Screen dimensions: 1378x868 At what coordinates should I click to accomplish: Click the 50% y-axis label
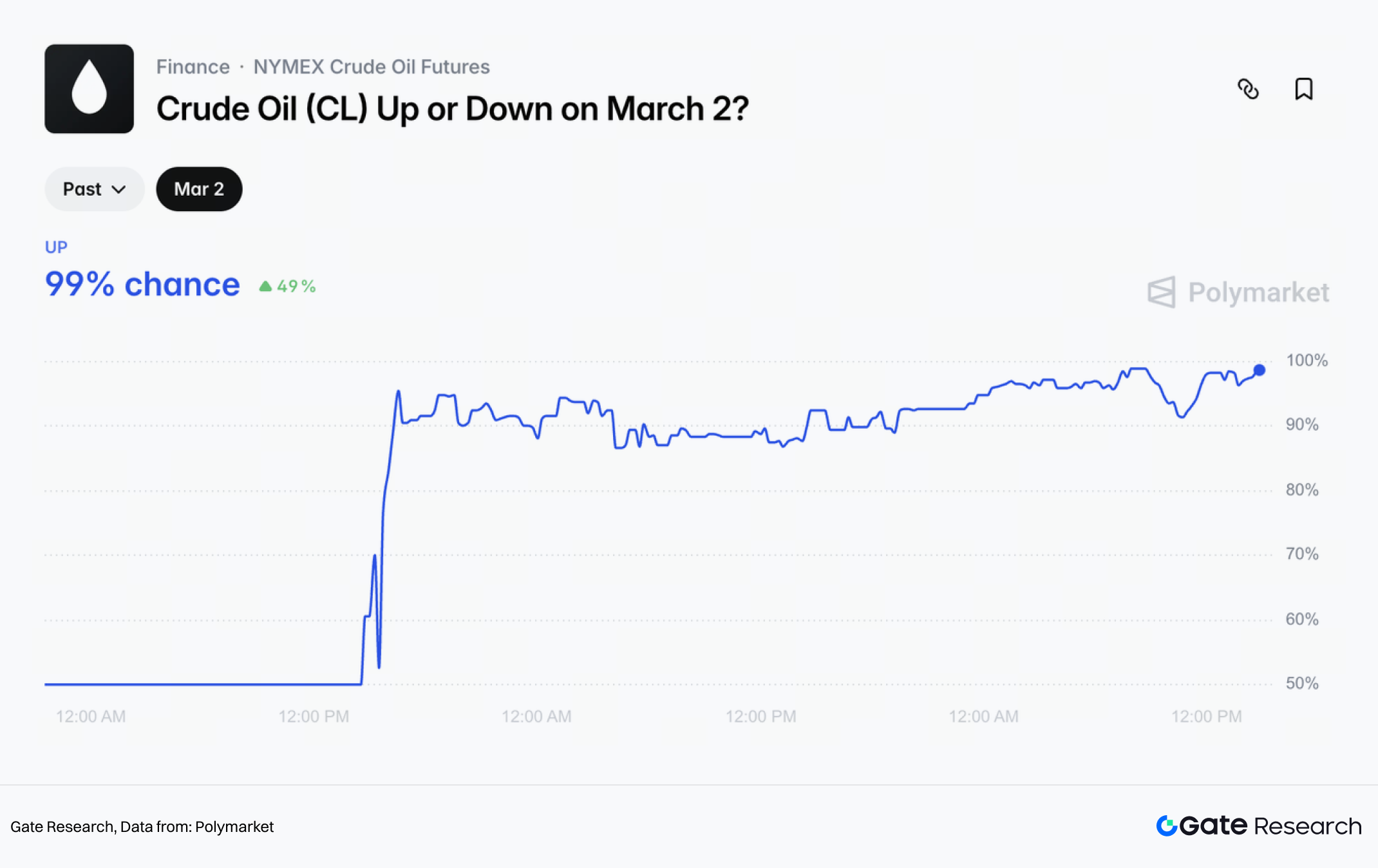tap(1302, 683)
